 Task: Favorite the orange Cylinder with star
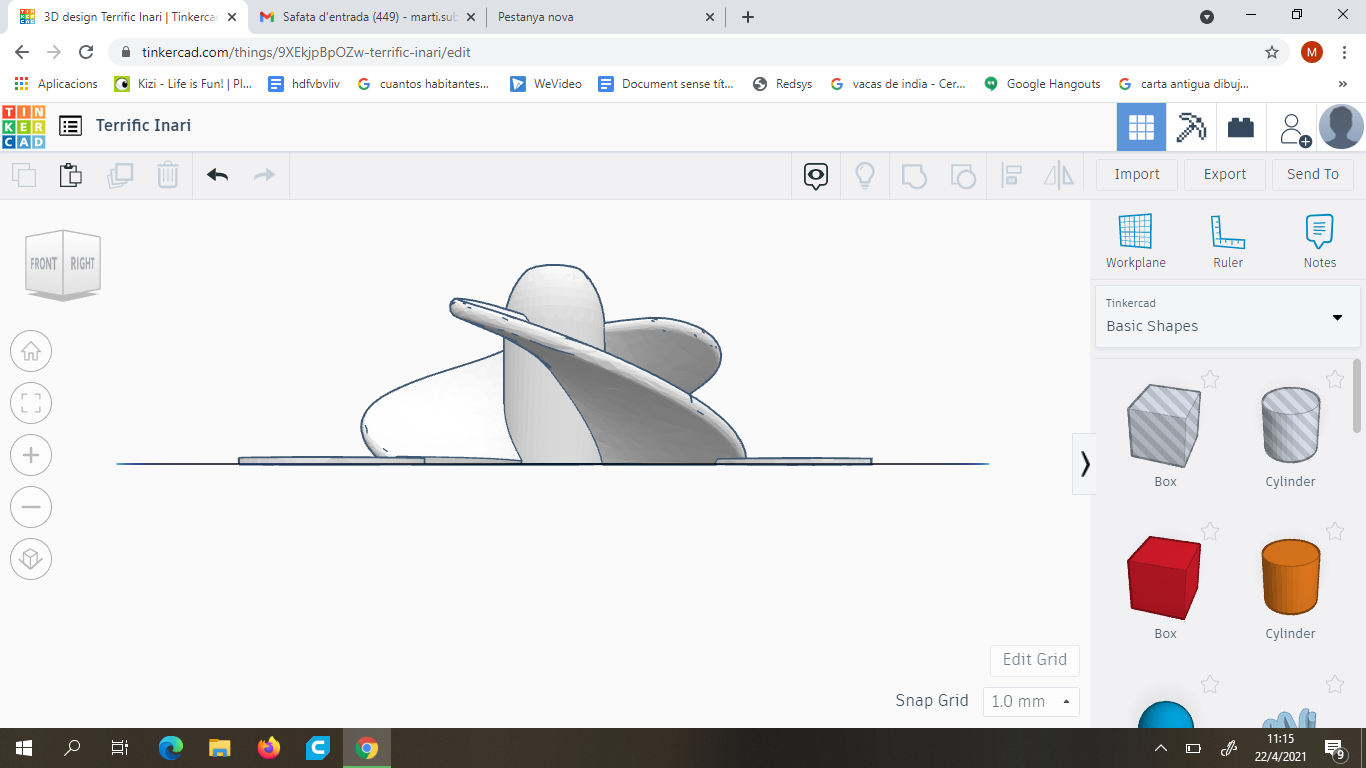(x=1335, y=531)
